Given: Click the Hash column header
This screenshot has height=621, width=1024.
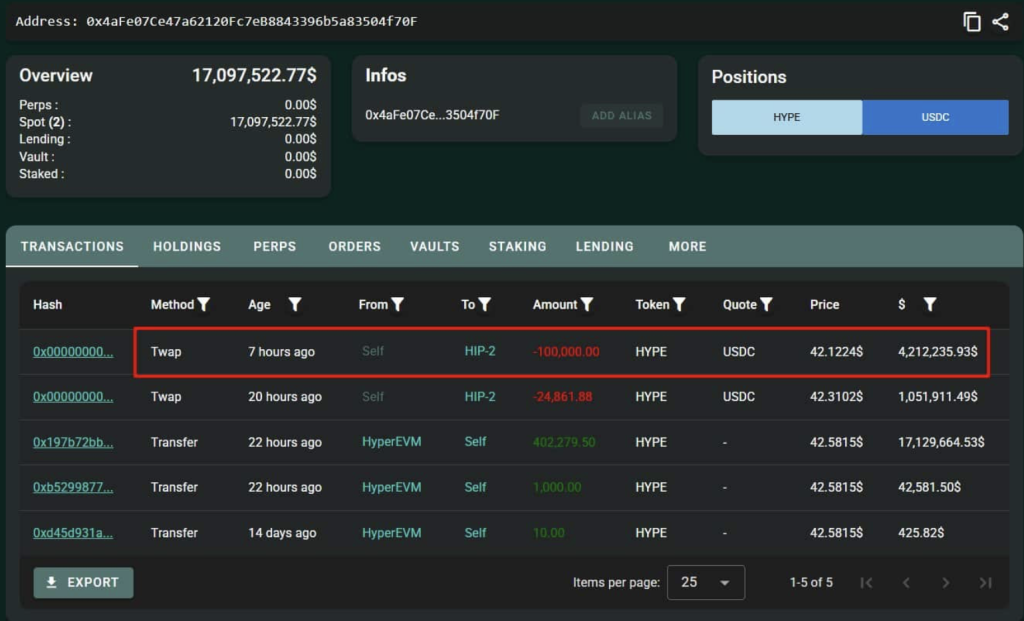Looking at the screenshot, I should pos(48,305).
